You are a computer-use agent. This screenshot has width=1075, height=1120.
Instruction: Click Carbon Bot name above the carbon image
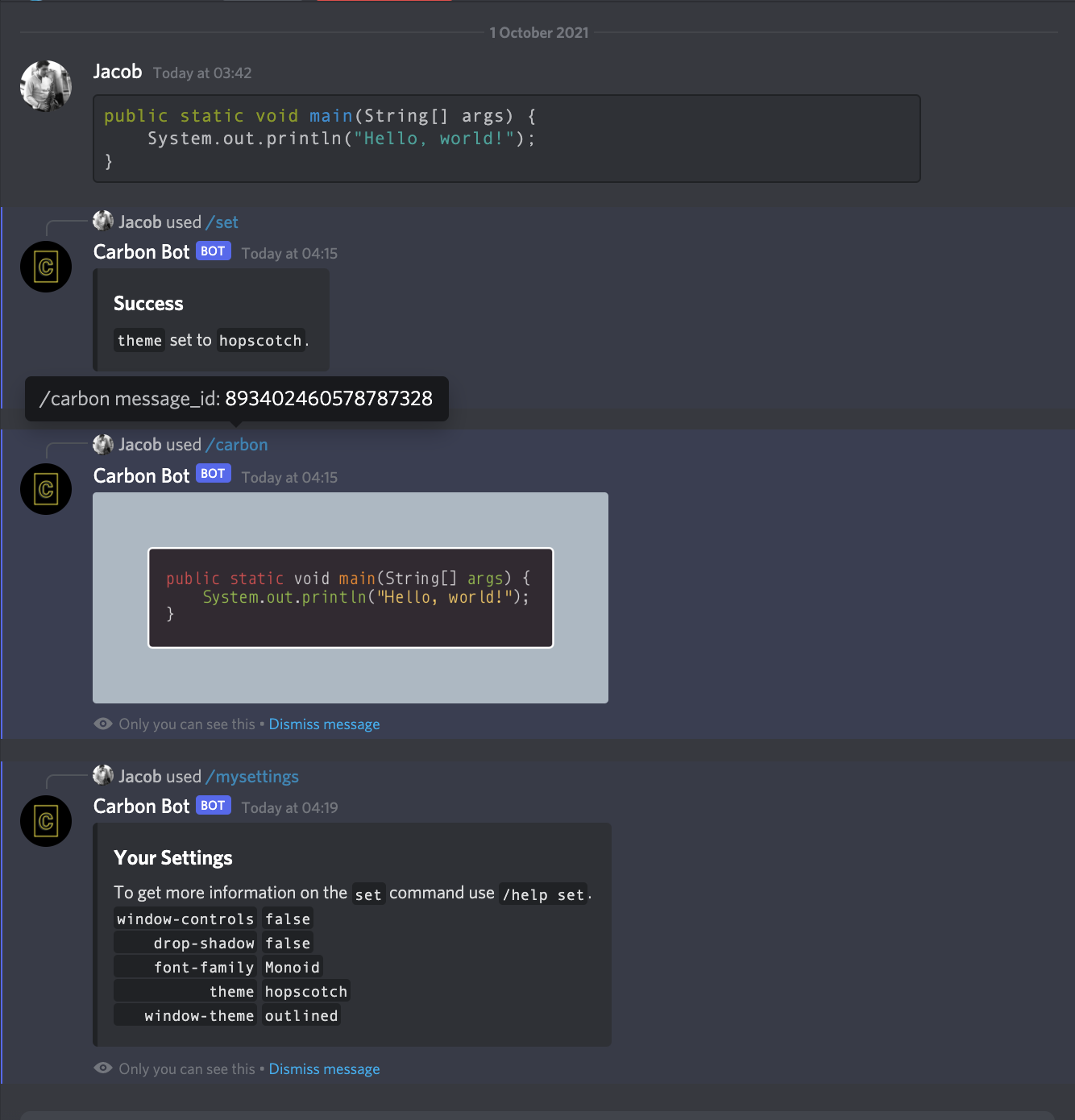click(x=142, y=476)
